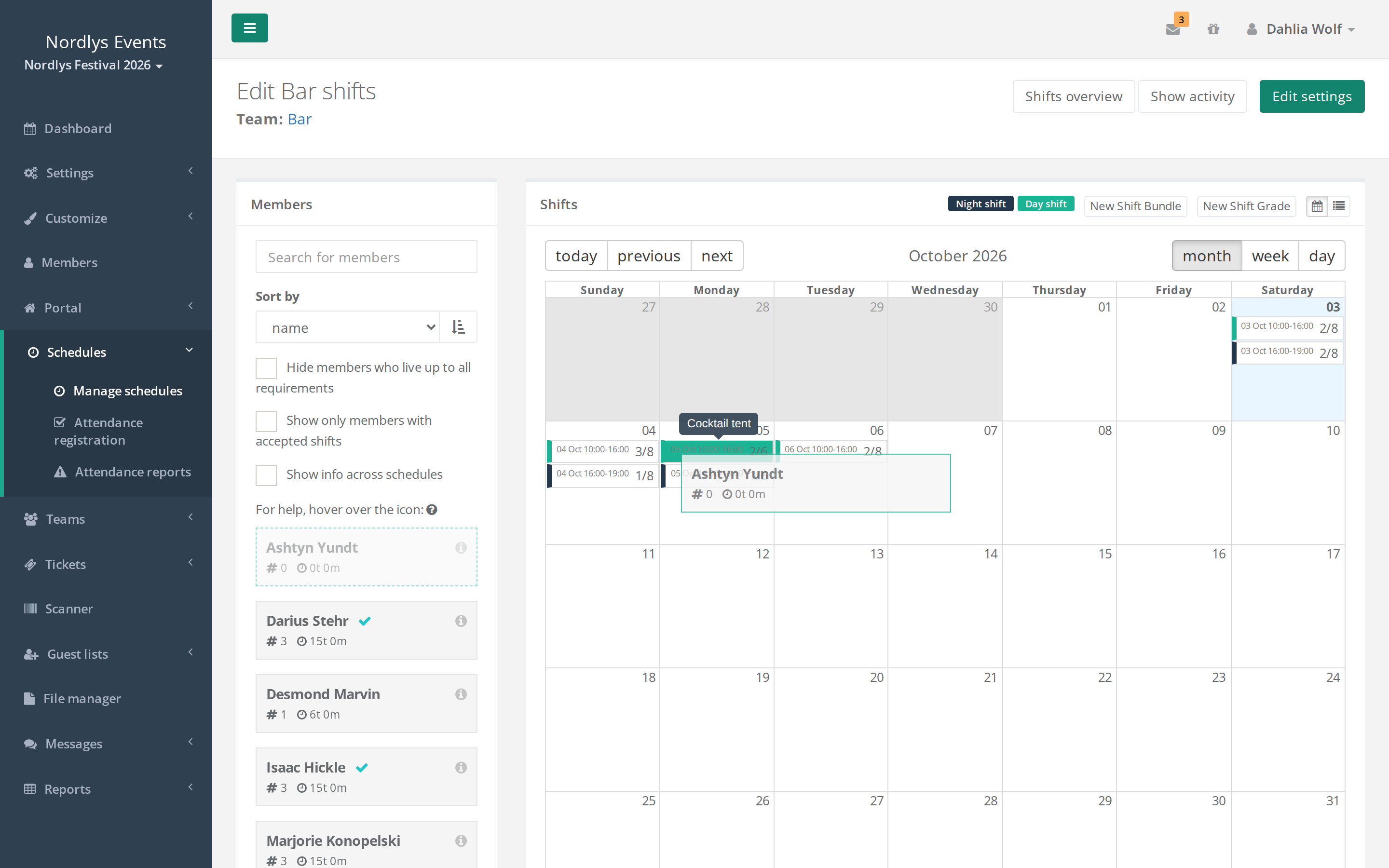
Task: Click the Shifts overview button
Action: point(1073,96)
